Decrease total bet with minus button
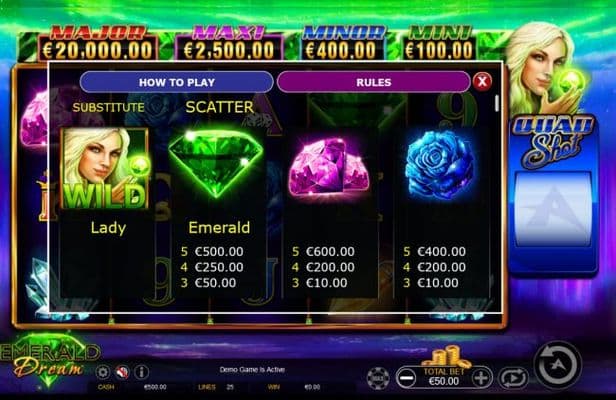Screen dimensions: 616x400 click(x=407, y=378)
